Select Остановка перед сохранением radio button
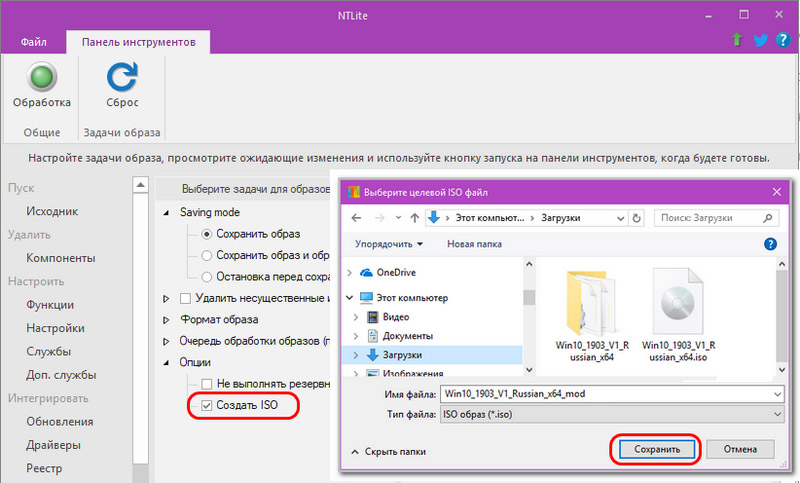Viewport: 800px width, 483px height. [x=207, y=276]
